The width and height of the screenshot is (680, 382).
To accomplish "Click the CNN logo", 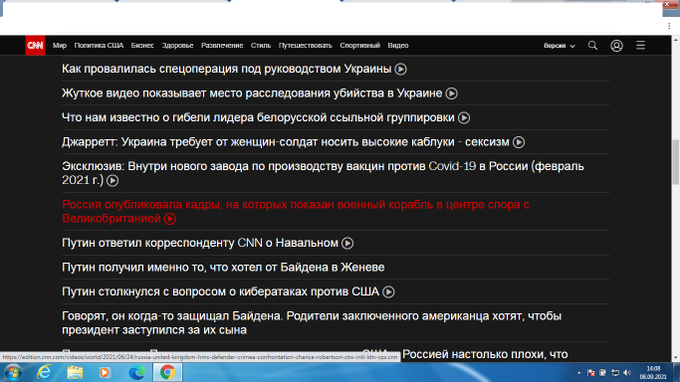I will [x=35, y=46].
